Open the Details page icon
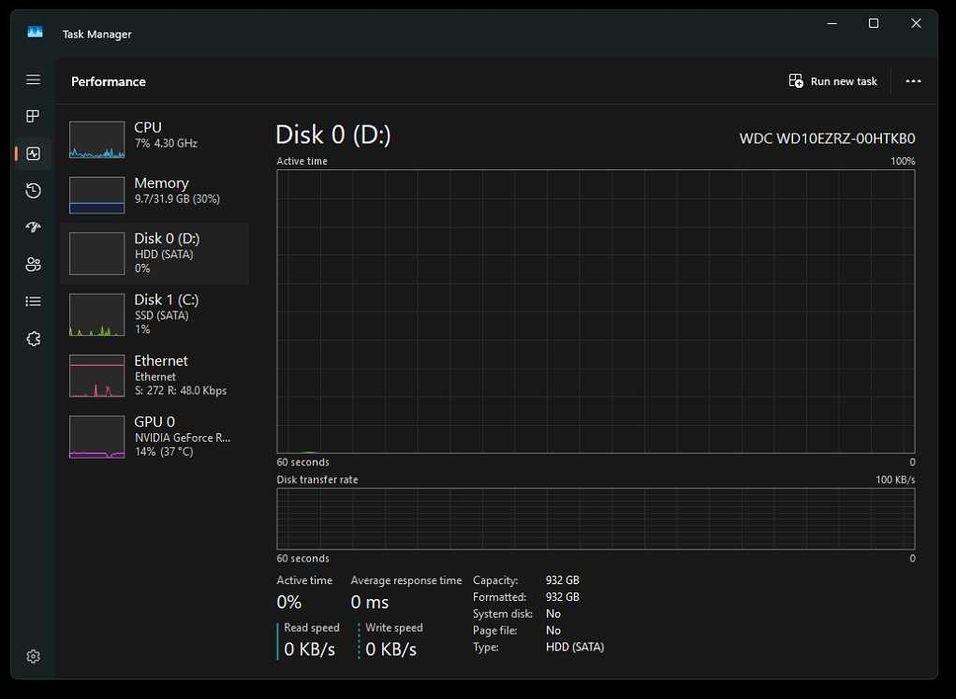This screenshot has height=699, width=956. tap(33, 301)
